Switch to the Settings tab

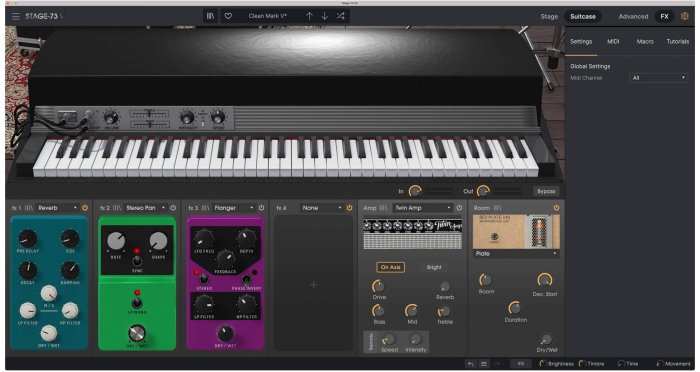581,42
